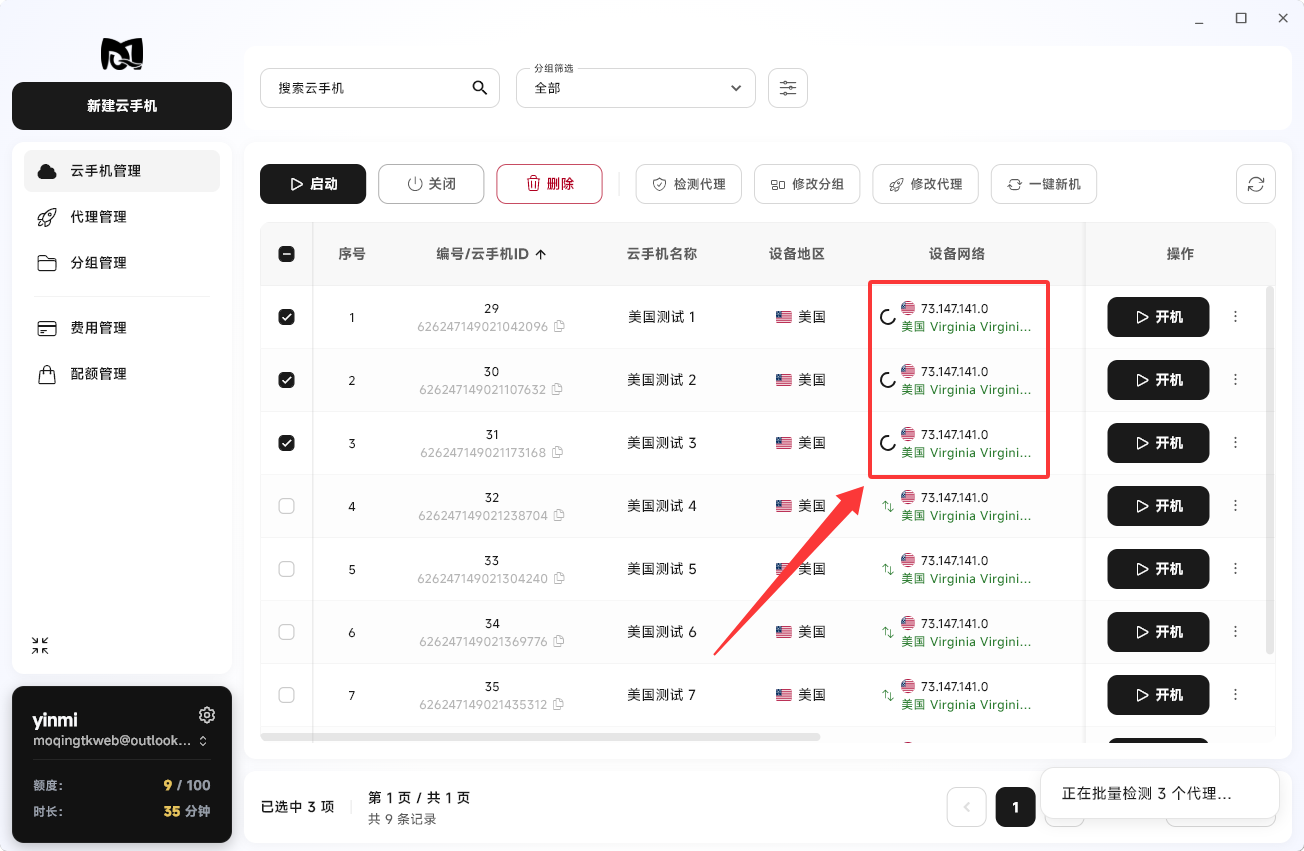This screenshot has width=1304, height=851.
Task: Click network status arrows for 美国测试 5
Action: (x=887, y=569)
